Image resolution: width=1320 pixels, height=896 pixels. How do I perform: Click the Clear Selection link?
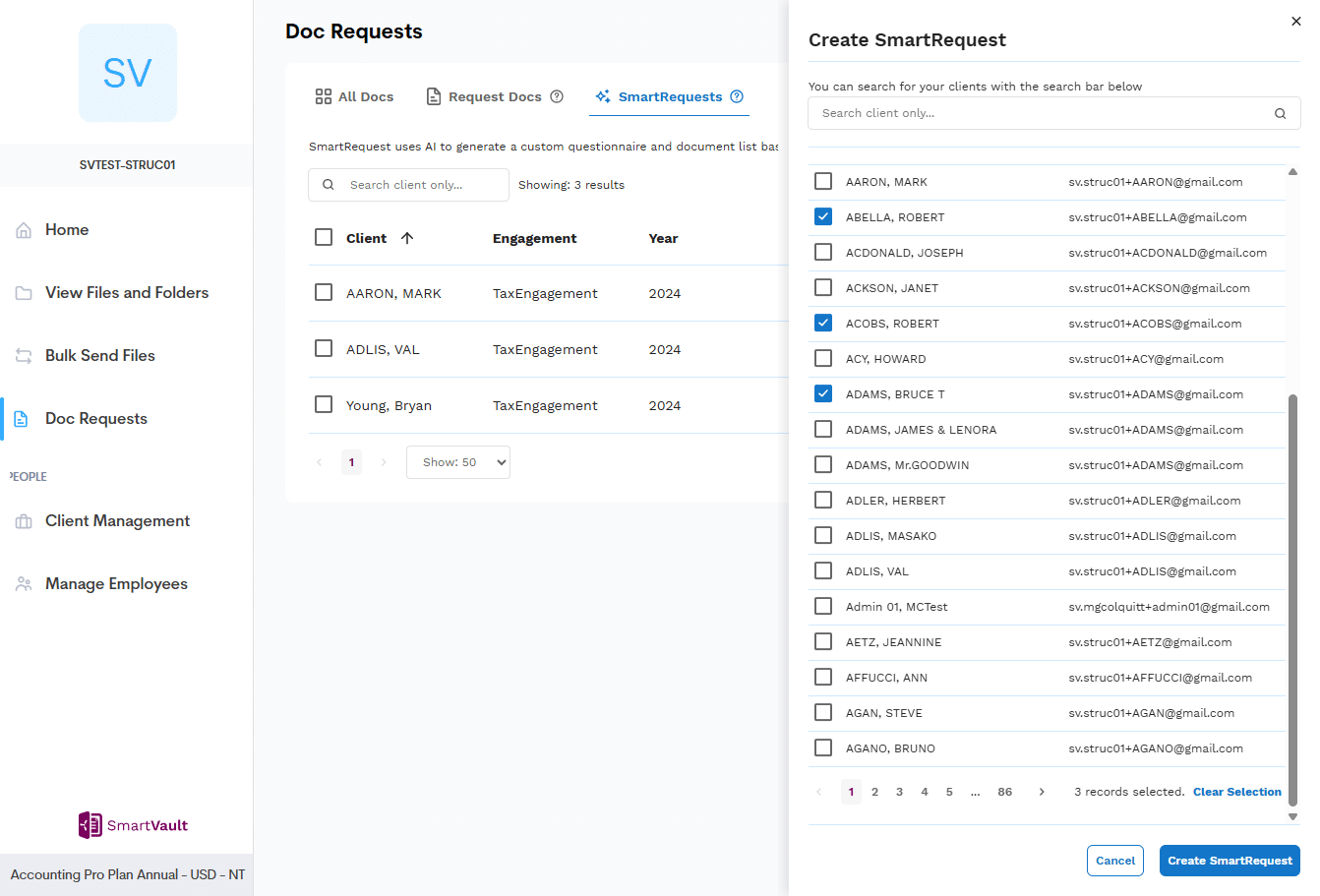coord(1236,792)
